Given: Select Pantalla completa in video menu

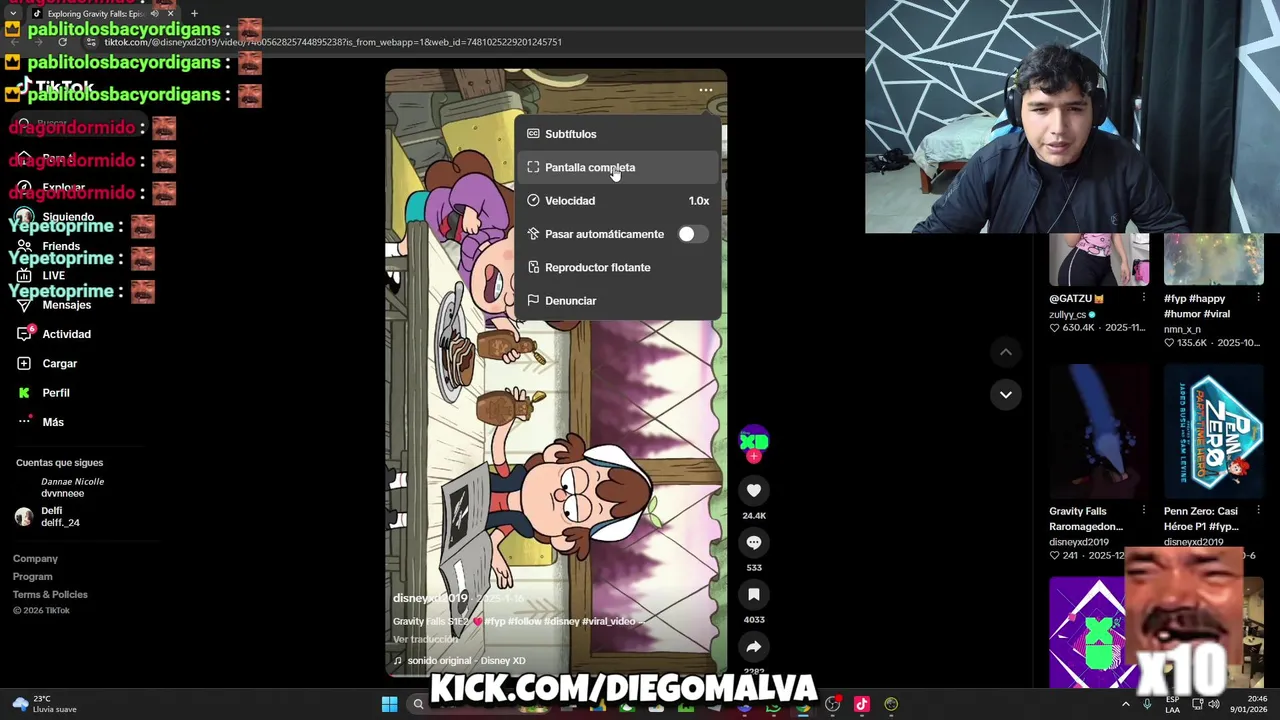Looking at the screenshot, I should coord(618,167).
